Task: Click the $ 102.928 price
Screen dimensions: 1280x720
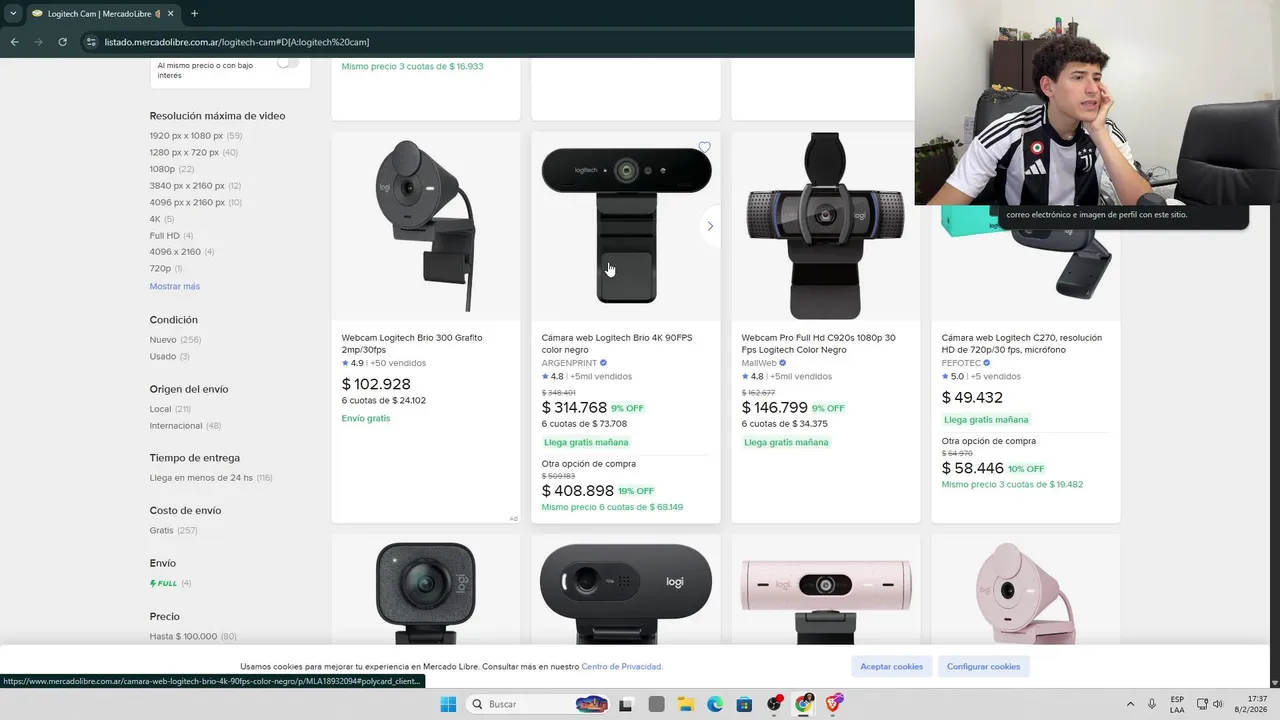Action: 376,384
